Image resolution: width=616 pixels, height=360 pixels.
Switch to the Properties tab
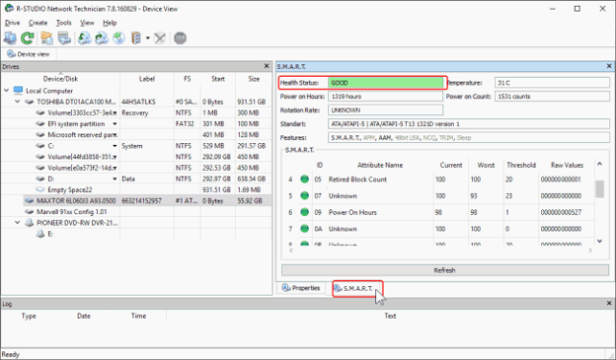[301, 288]
